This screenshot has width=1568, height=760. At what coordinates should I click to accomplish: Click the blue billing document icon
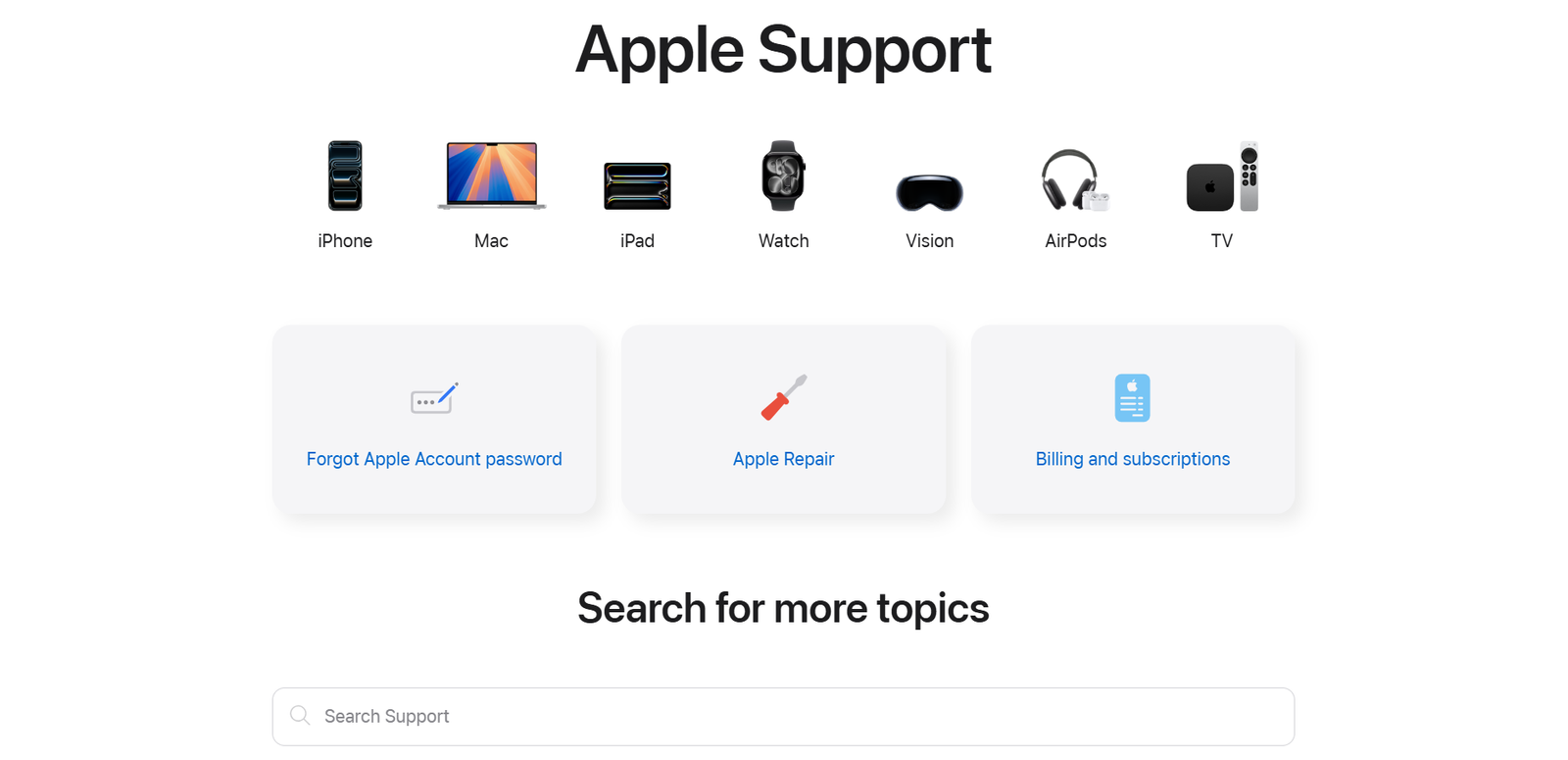coord(1132,397)
